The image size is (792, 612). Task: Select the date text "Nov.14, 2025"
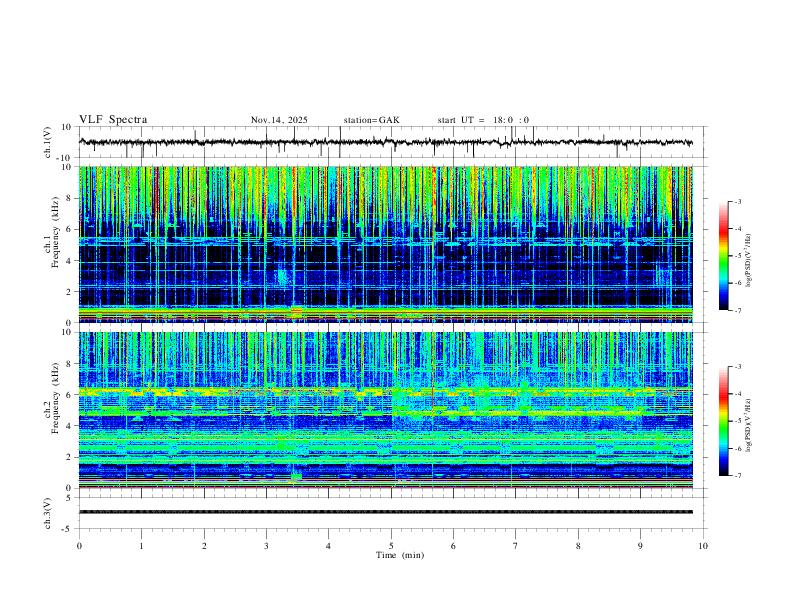tap(279, 120)
